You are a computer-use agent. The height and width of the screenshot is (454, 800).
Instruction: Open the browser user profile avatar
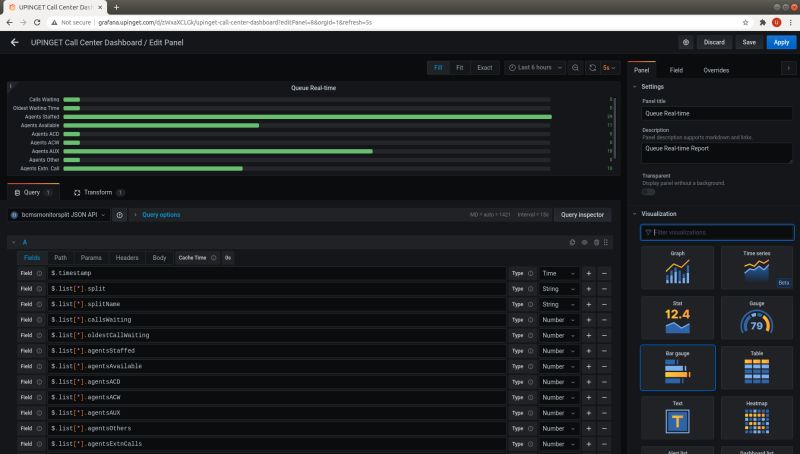pos(777,22)
